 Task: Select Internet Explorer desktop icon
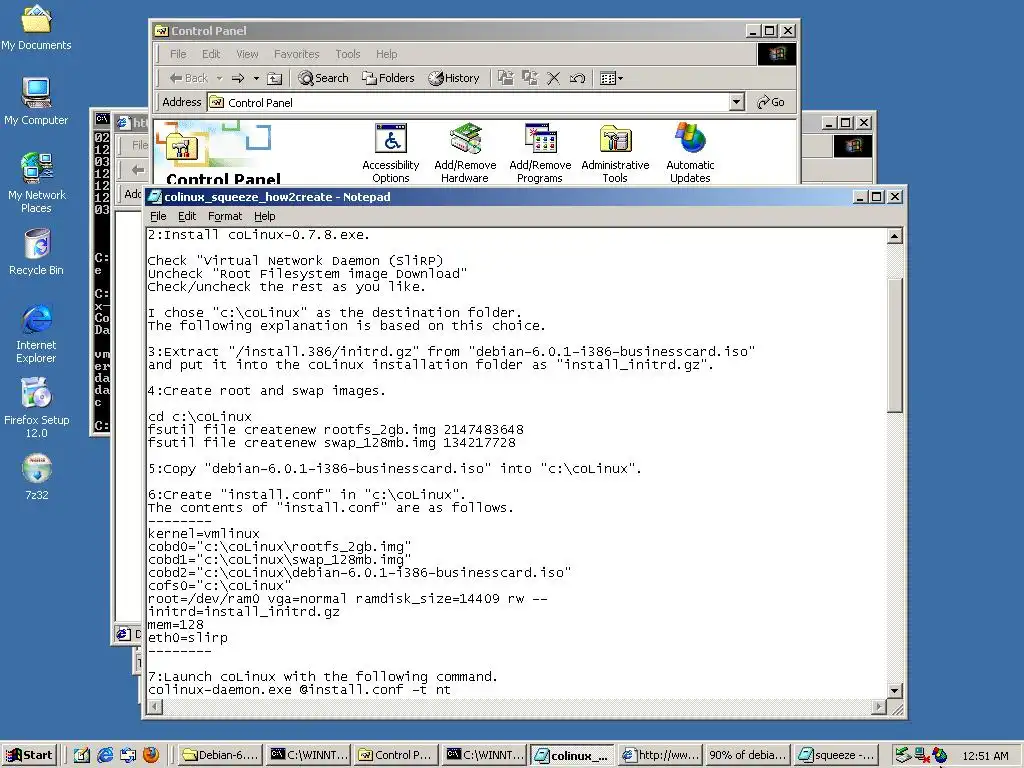pos(37,333)
